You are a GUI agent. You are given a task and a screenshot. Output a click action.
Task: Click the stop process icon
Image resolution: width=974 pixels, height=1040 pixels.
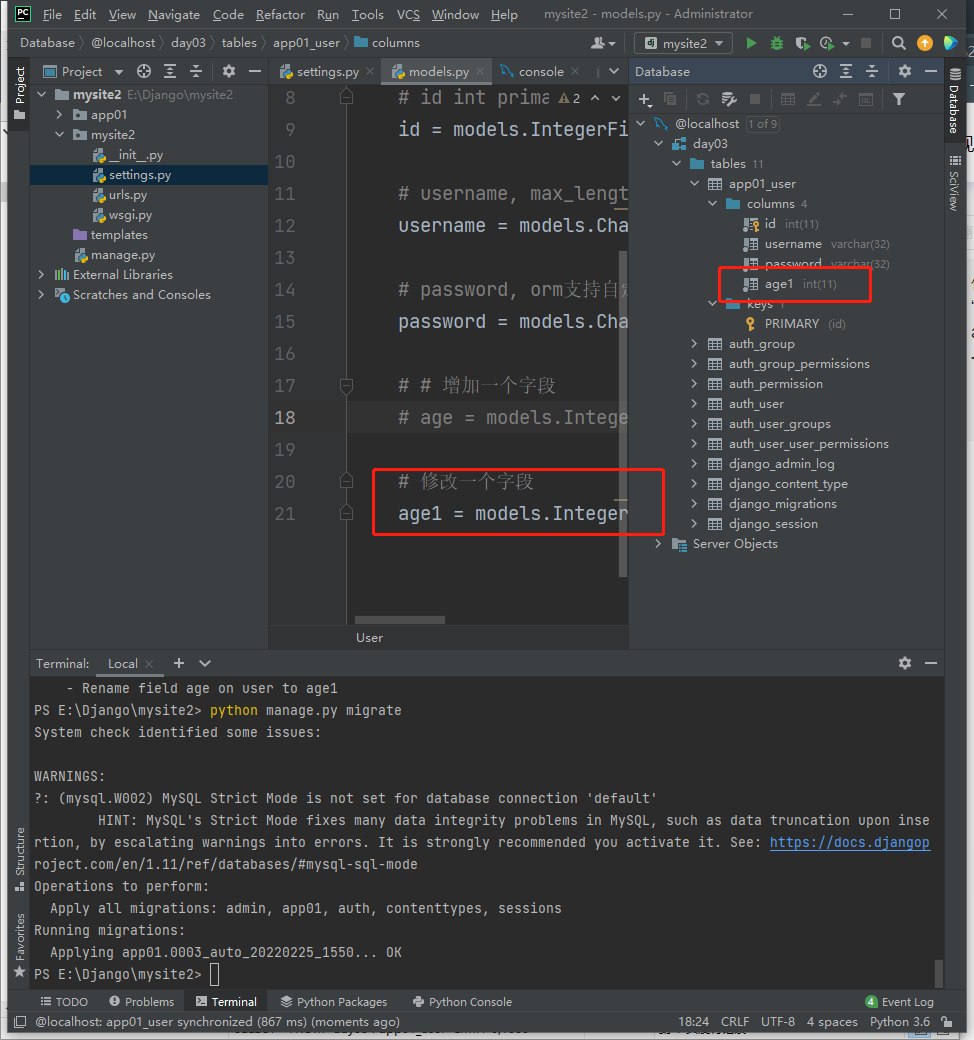point(866,43)
